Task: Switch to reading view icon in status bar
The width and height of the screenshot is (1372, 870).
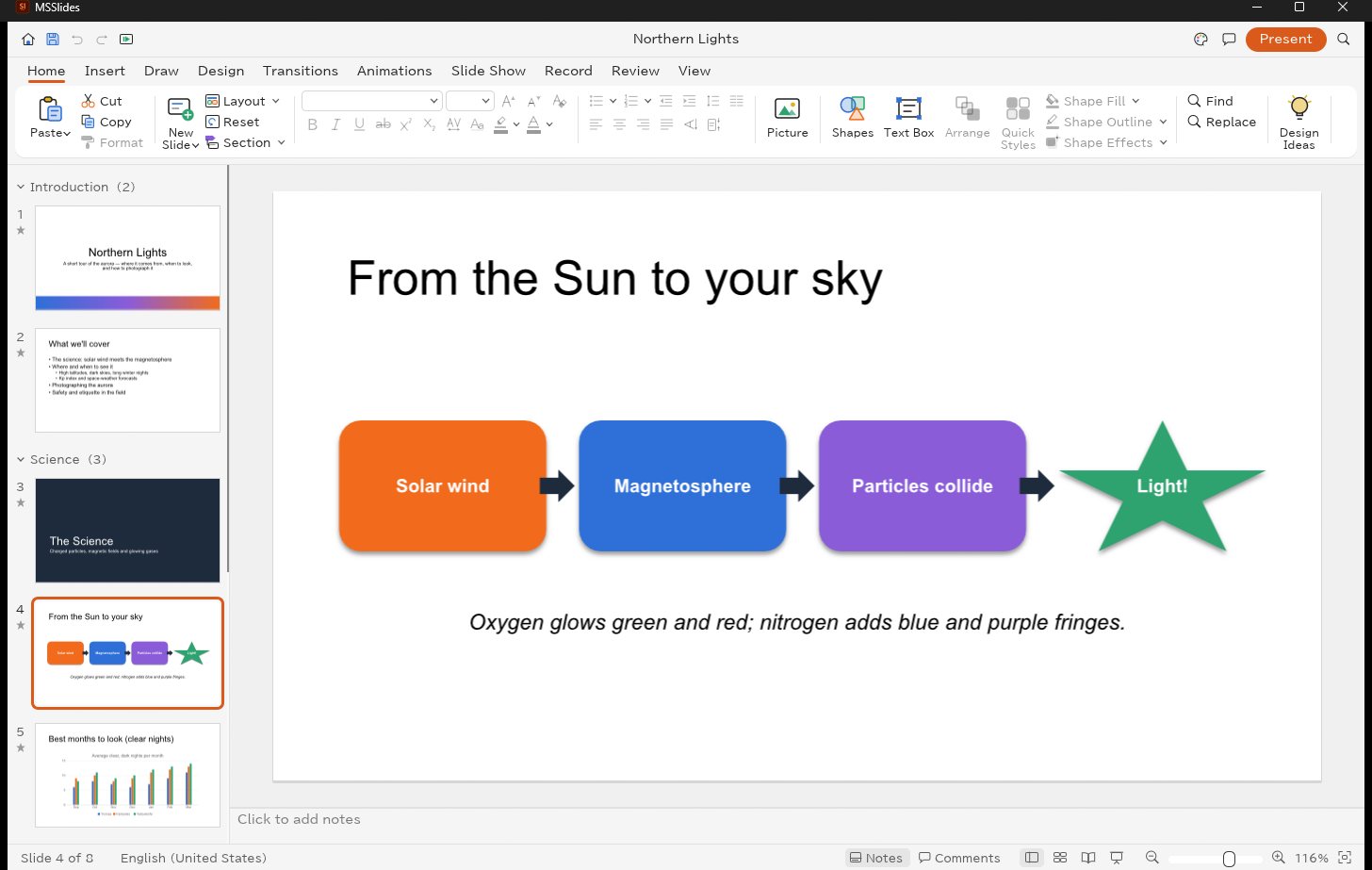Action: [x=1088, y=858]
